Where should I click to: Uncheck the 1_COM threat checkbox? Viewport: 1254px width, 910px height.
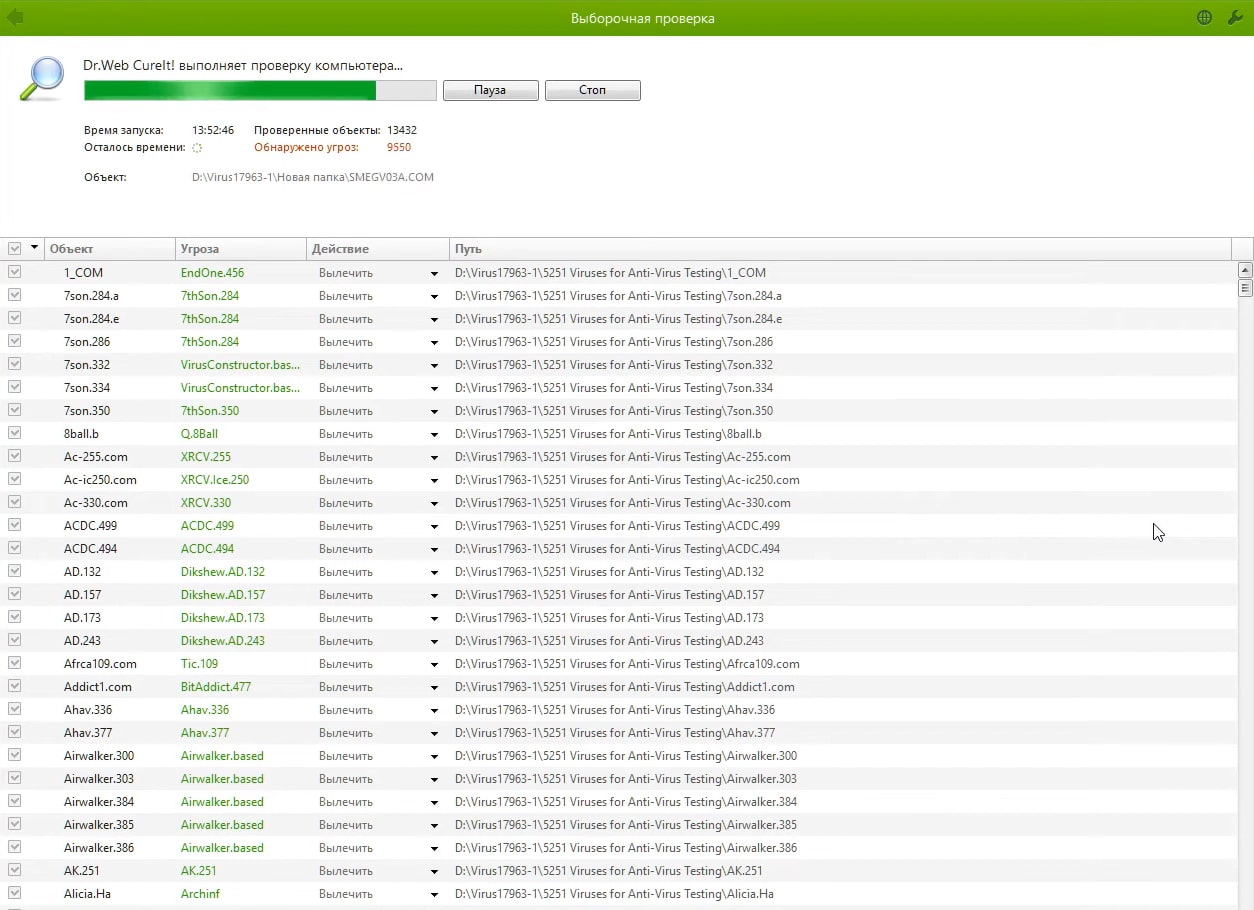[x=15, y=272]
